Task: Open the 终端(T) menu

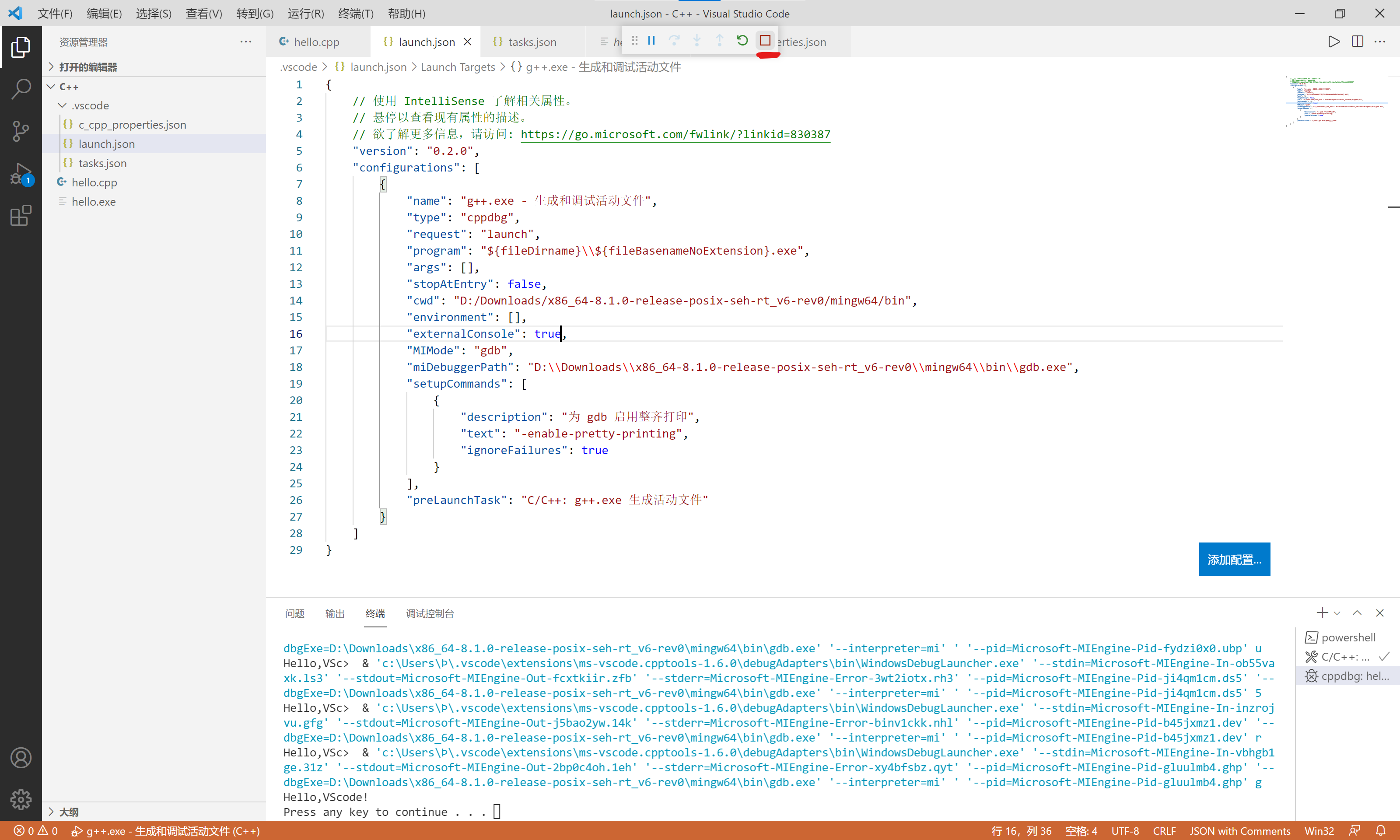Action: coord(355,14)
